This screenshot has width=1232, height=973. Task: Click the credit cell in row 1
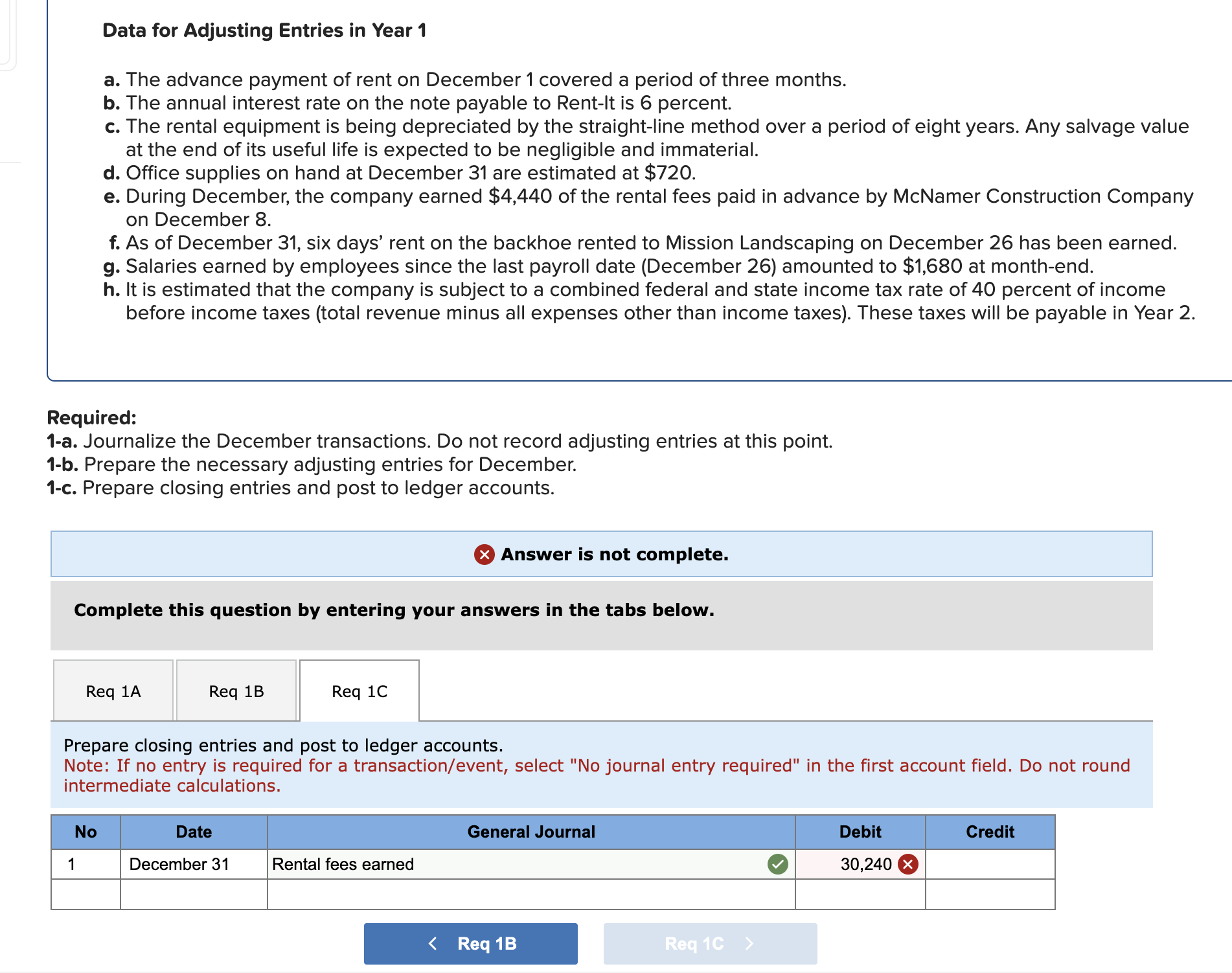[990, 864]
